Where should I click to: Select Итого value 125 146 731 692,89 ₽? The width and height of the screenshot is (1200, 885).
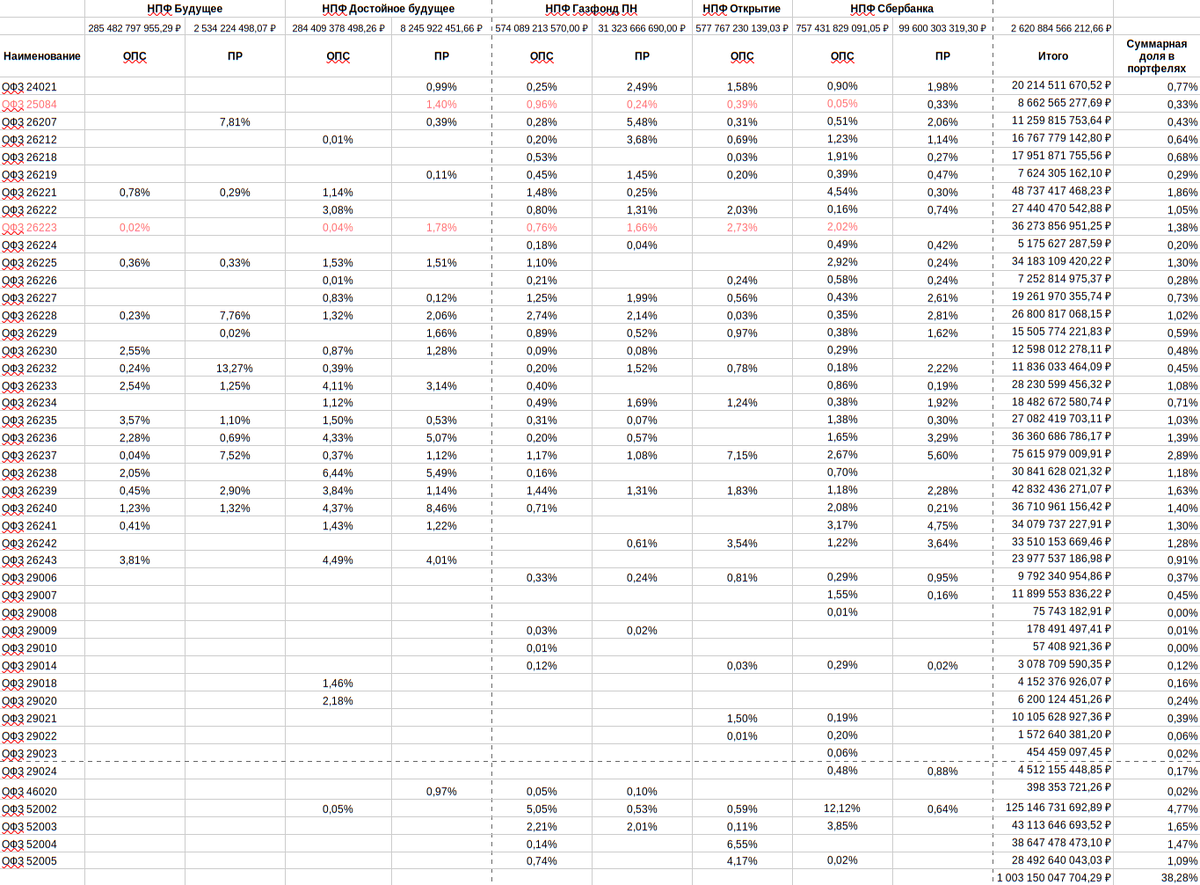1056,808
